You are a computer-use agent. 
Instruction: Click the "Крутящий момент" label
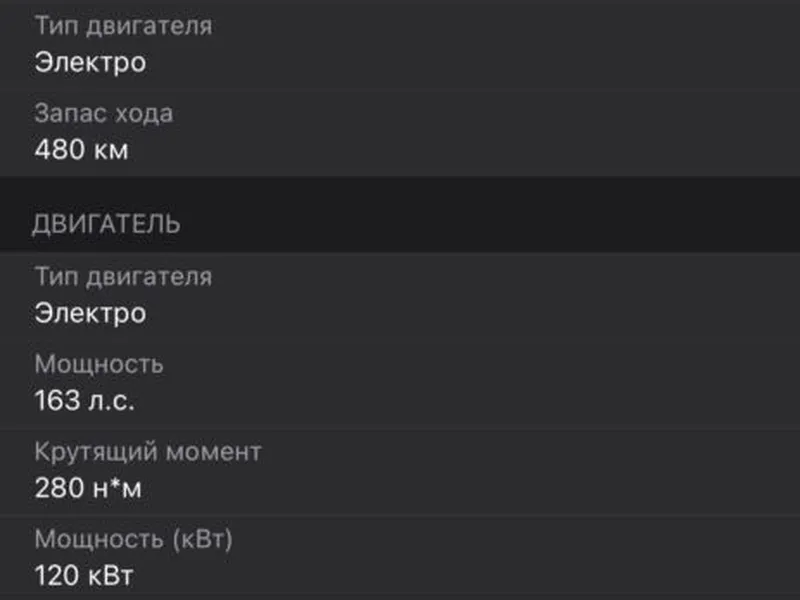[x=148, y=452]
